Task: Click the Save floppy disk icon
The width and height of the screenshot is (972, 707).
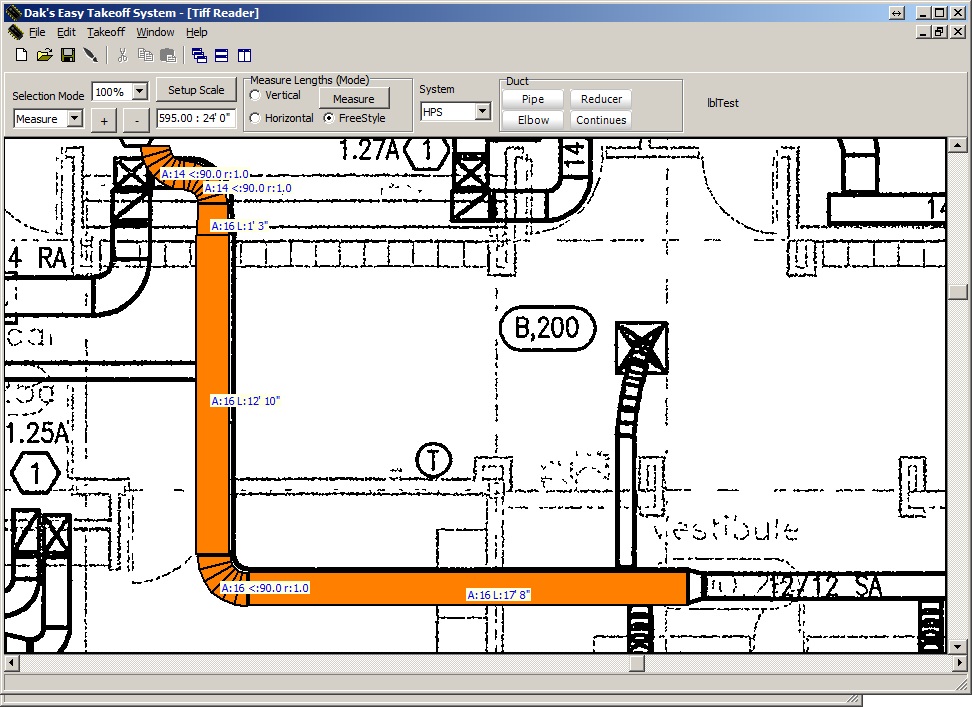Action: tap(68, 55)
